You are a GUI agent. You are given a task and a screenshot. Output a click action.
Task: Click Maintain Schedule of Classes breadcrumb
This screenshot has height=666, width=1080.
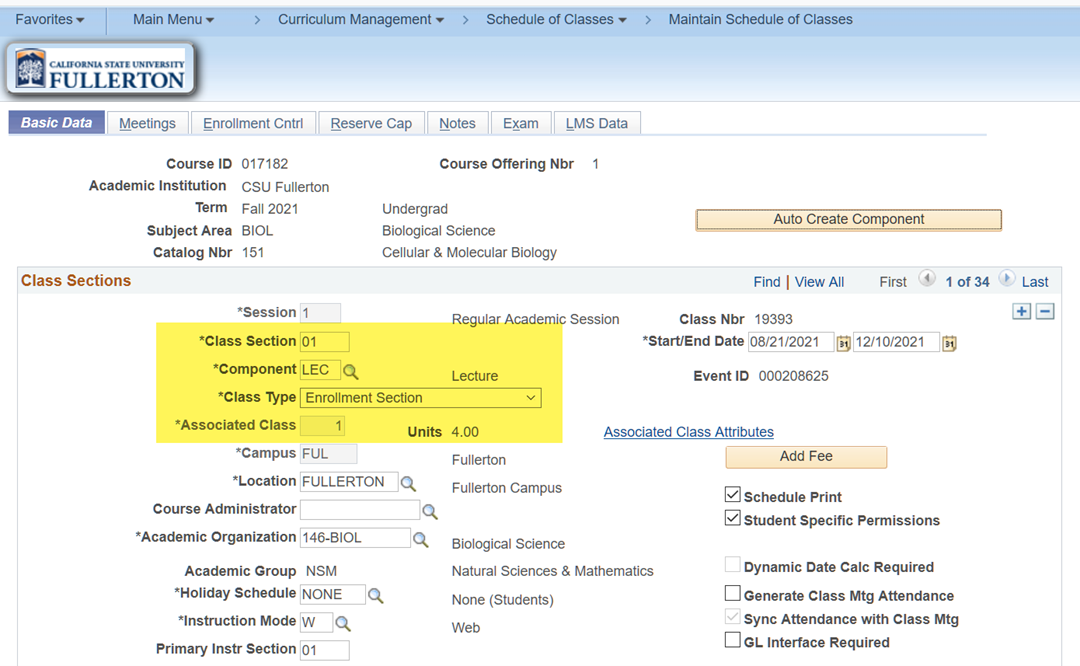tap(760, 19)
